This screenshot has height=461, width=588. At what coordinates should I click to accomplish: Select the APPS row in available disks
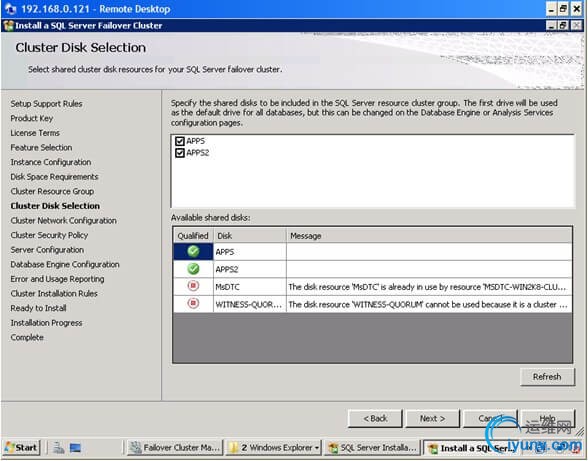click(373, 252)
